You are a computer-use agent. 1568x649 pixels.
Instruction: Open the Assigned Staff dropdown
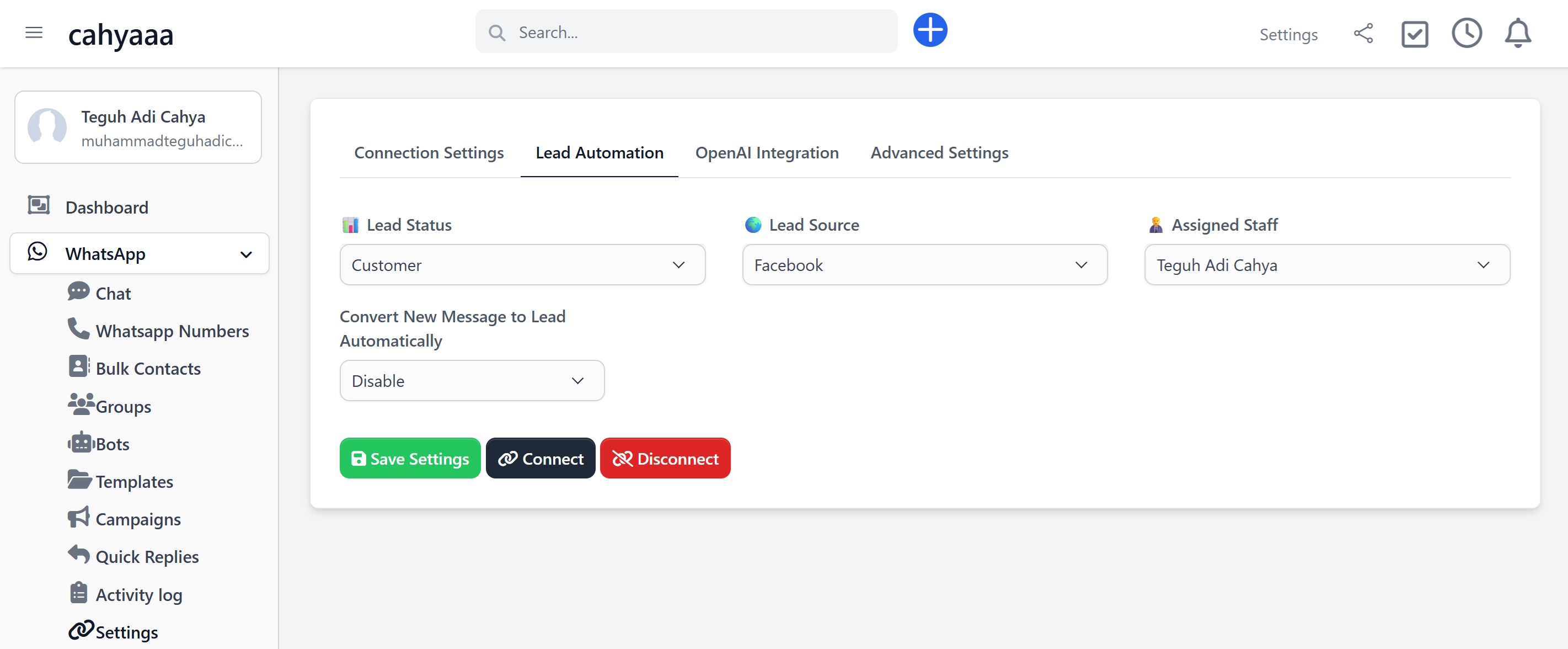pyautogui.click(x=1326, y=265)
